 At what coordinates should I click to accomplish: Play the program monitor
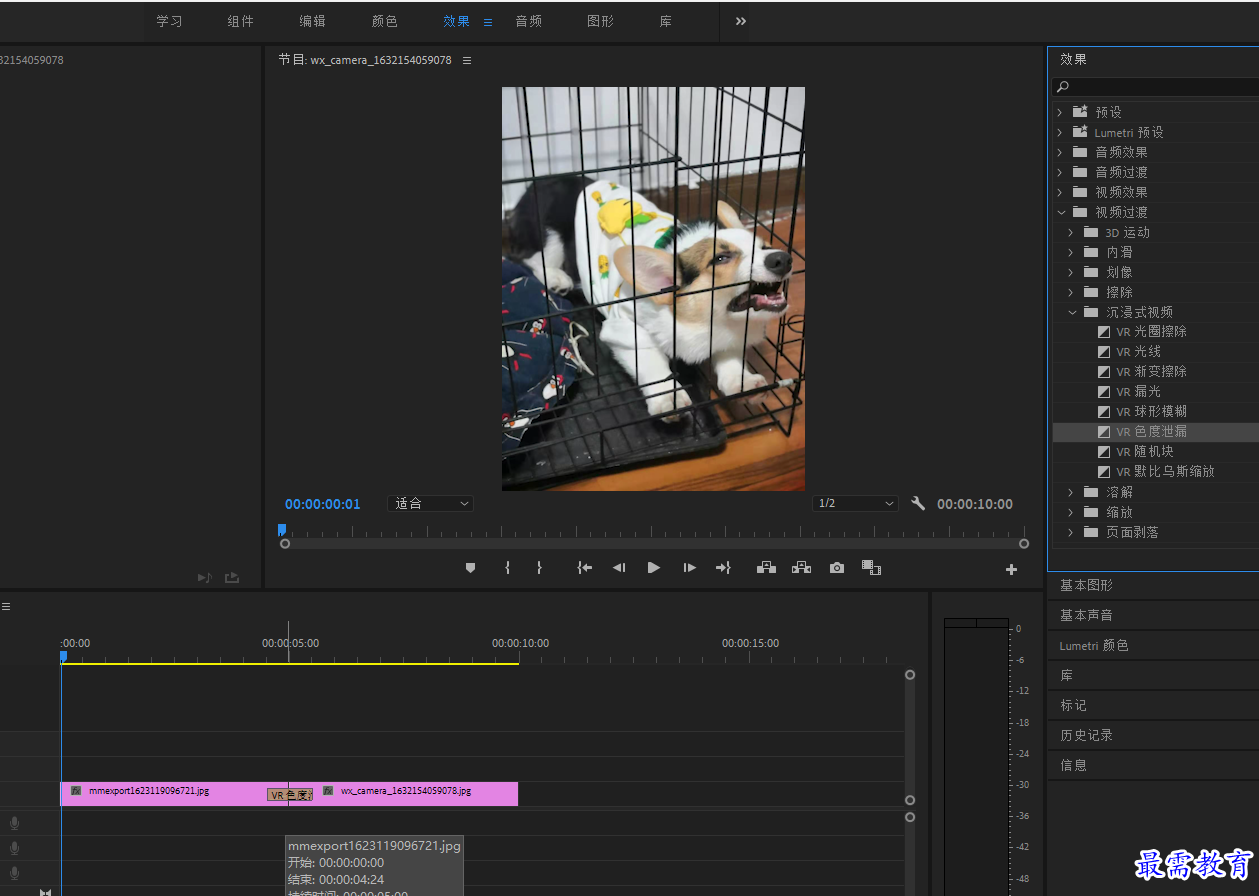point(654,568)
